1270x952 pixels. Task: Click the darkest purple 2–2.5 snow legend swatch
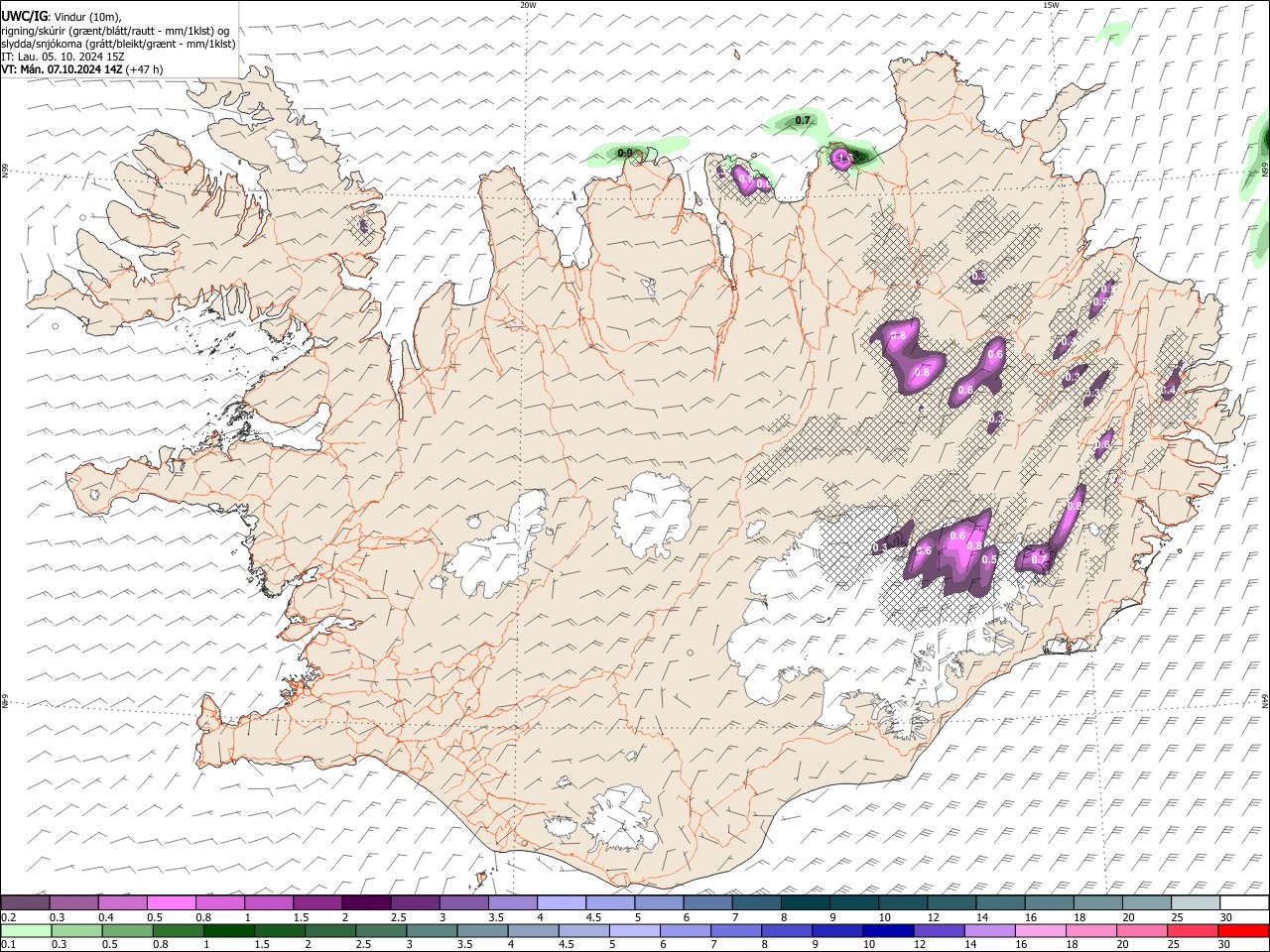366,903
